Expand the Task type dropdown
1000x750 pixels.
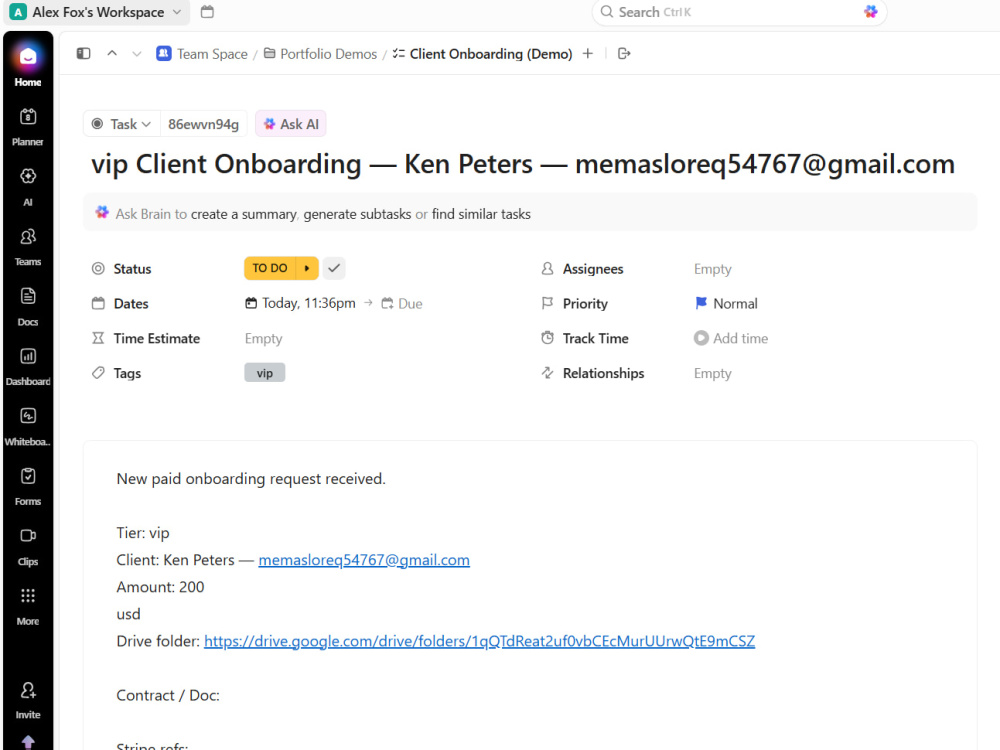point(121,124)
